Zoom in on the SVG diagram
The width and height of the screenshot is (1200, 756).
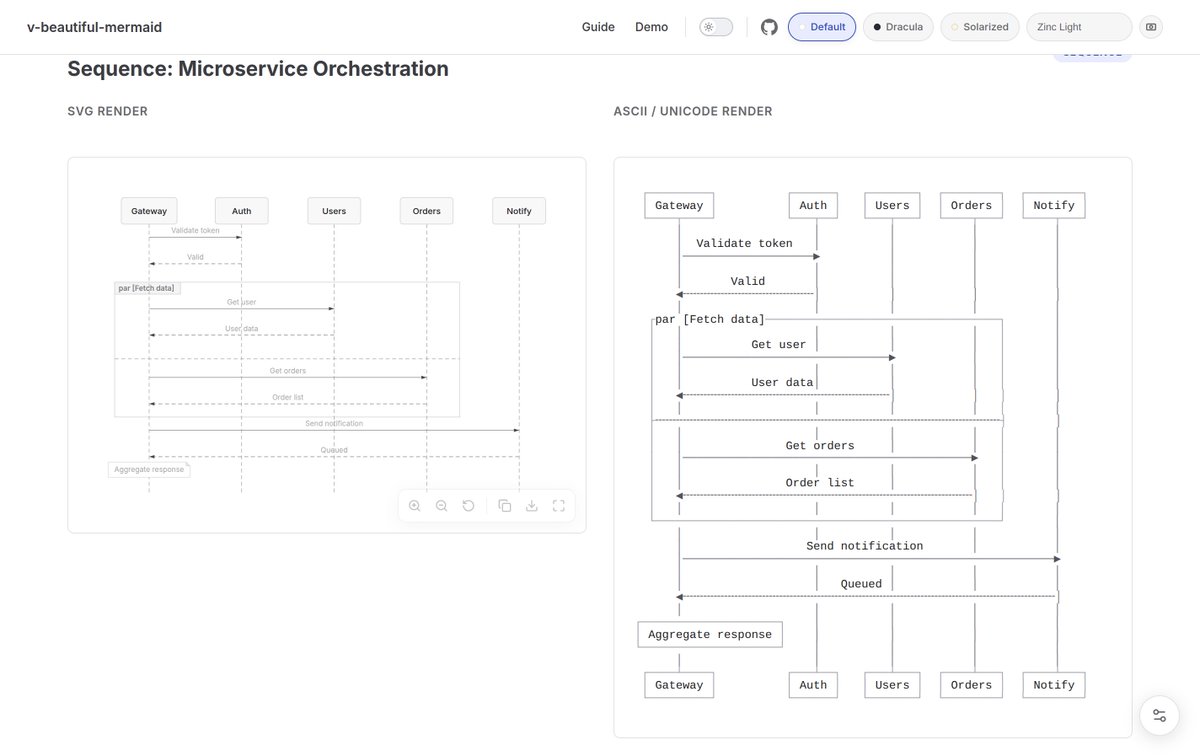(x=415, y=506)
